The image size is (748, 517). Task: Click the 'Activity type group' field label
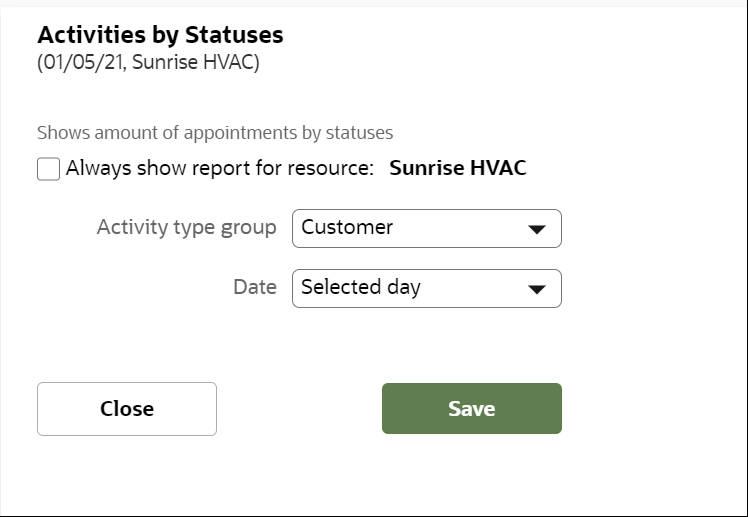[x=186, y=227]
